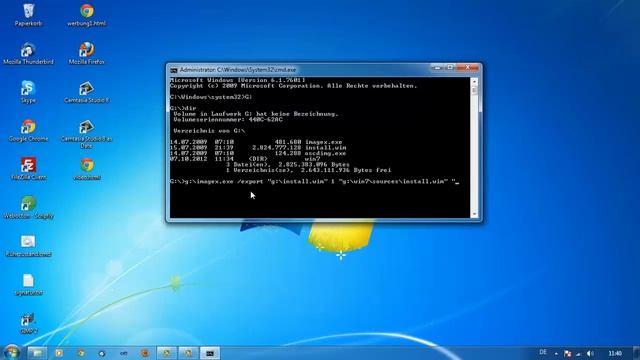Screen dimensions: 640x360
Task: Click the imagex.exe /export command line
Action: click(314, 182)
